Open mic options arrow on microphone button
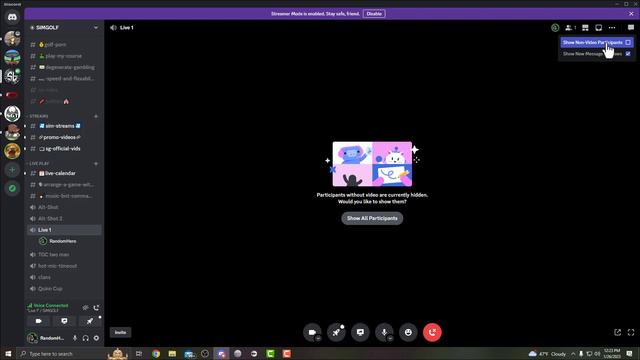This screenshot has height=360, width=640. [x=390, y=338]
